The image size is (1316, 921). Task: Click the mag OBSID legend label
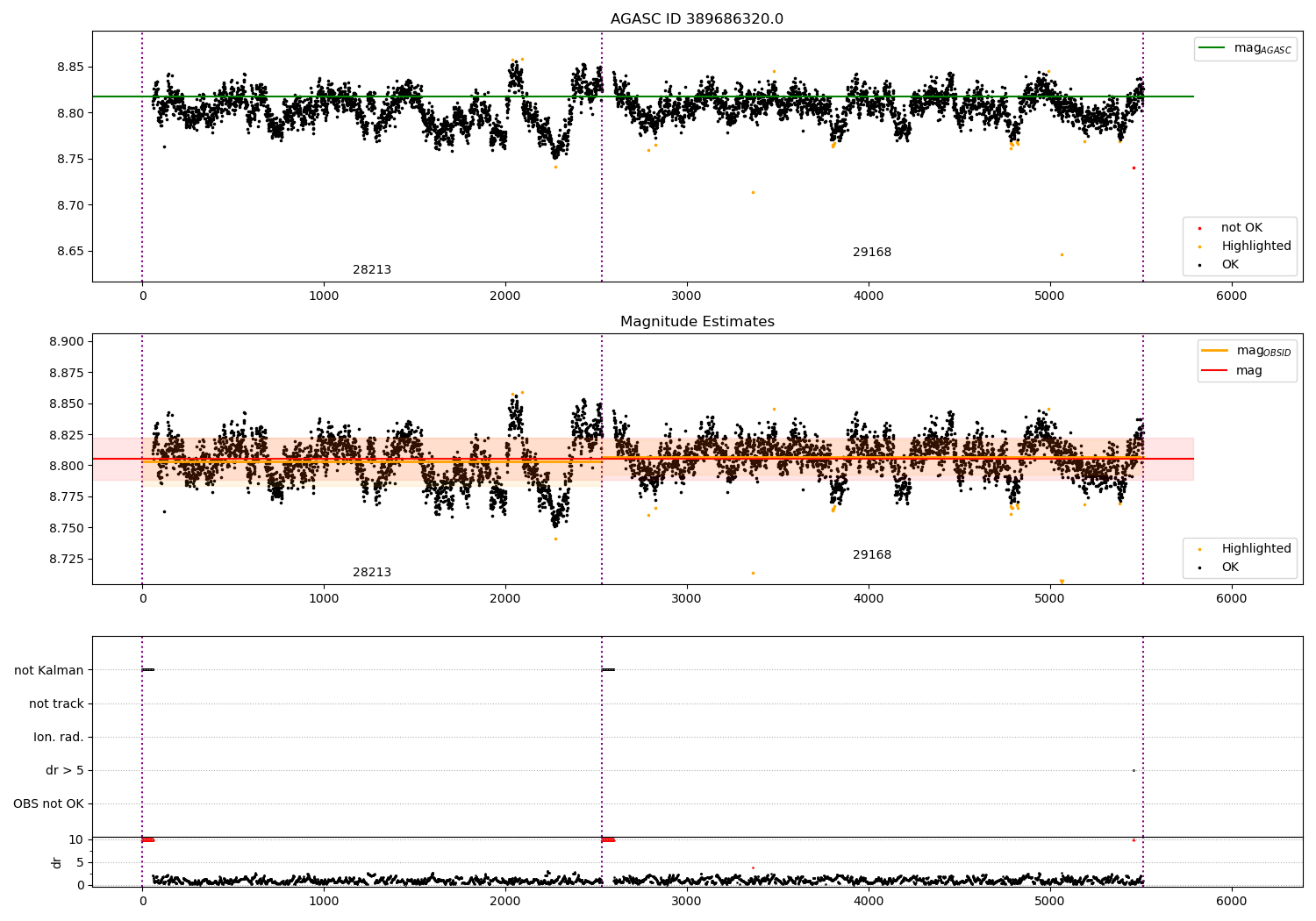click(x=1263, y=351)
